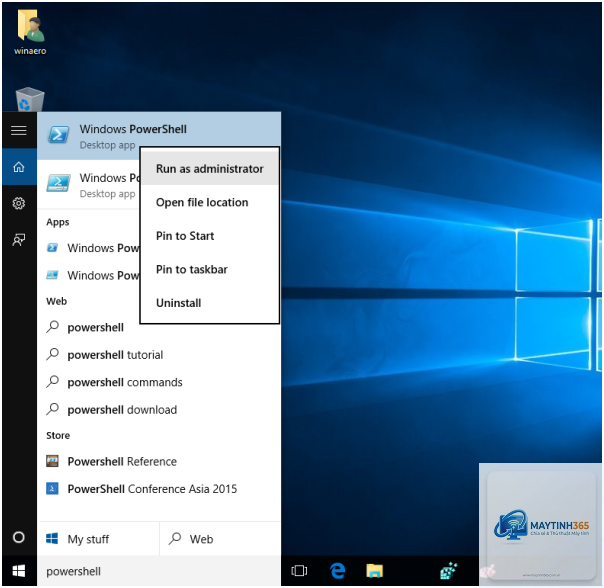The height and width of the screenshot is (588, 604).
Task: Open Task View on the taskbar
Action: pos(299,571)
